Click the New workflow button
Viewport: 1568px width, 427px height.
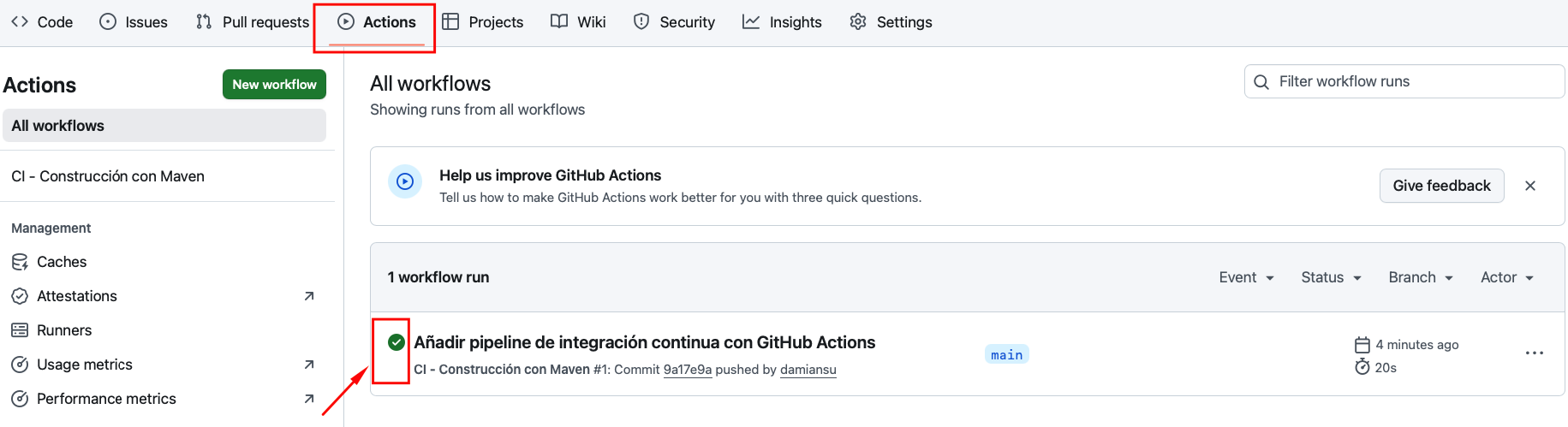tap(274, 85)
